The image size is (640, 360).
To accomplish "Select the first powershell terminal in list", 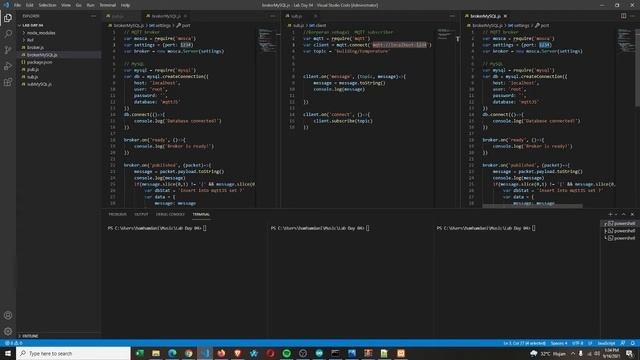I will coord(620,223).
